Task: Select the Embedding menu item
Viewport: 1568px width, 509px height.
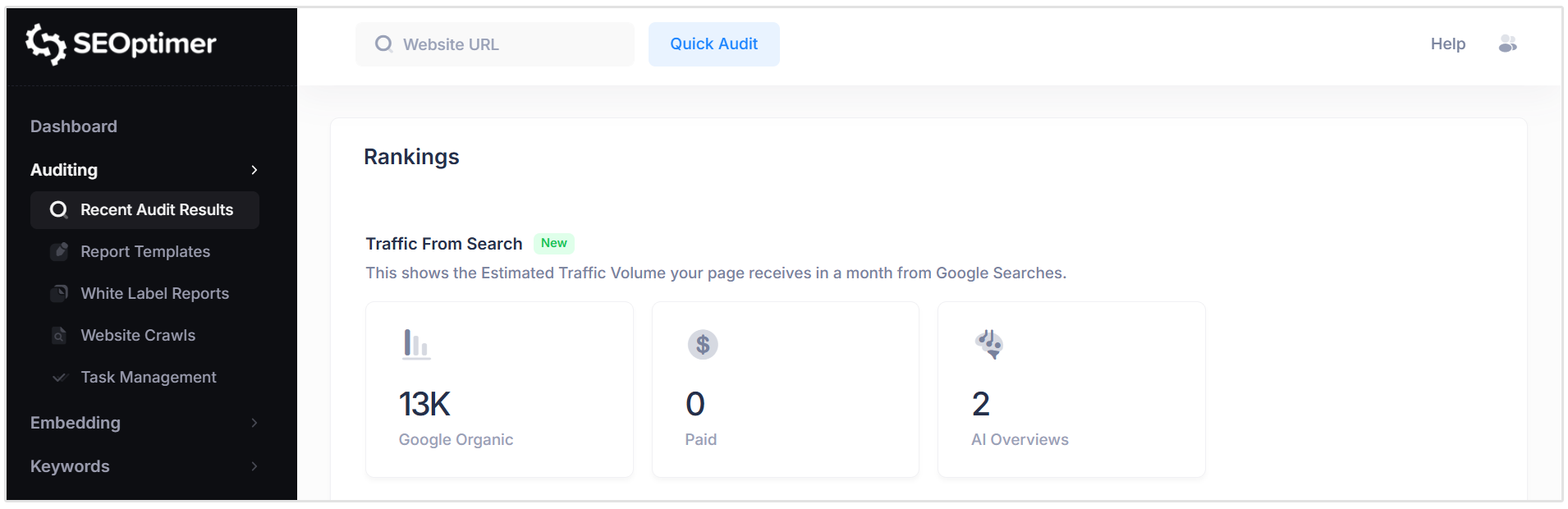Action: point(76,423)
